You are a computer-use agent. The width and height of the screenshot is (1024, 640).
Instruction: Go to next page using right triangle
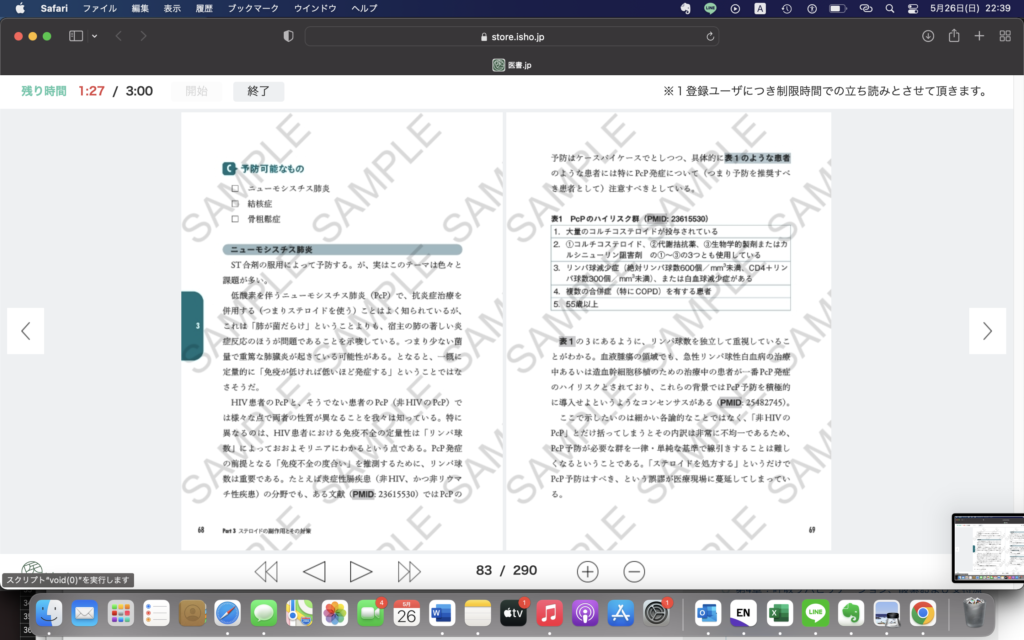[x=360, y=571]
